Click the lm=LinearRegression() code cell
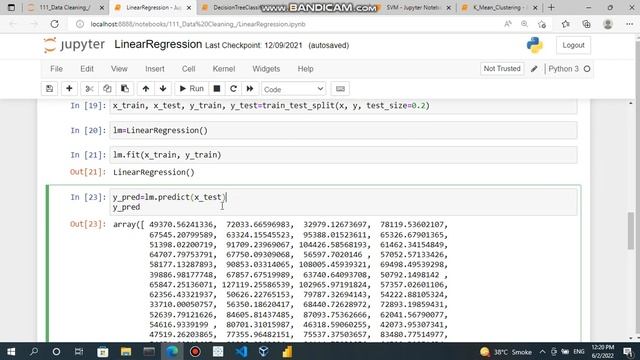640x360 pixels. click(x=343, y=131)
